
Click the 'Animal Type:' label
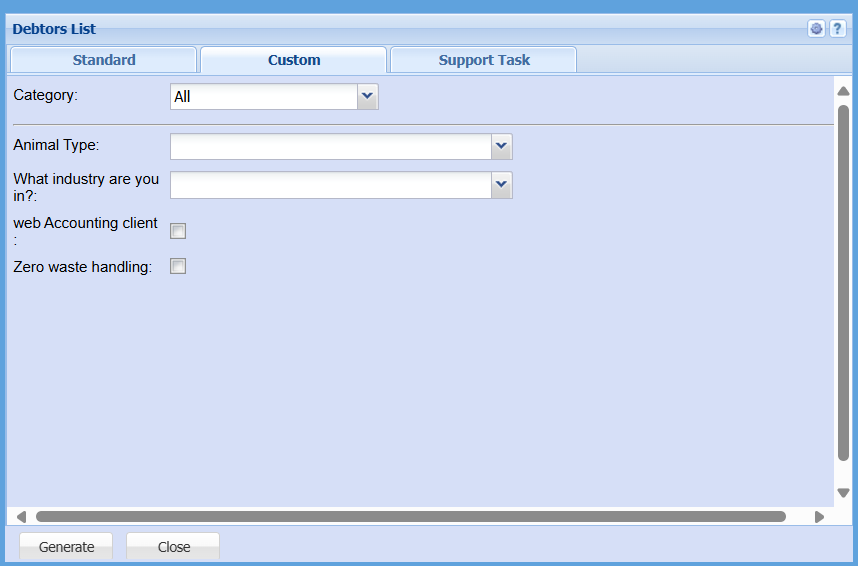(56, 145)
